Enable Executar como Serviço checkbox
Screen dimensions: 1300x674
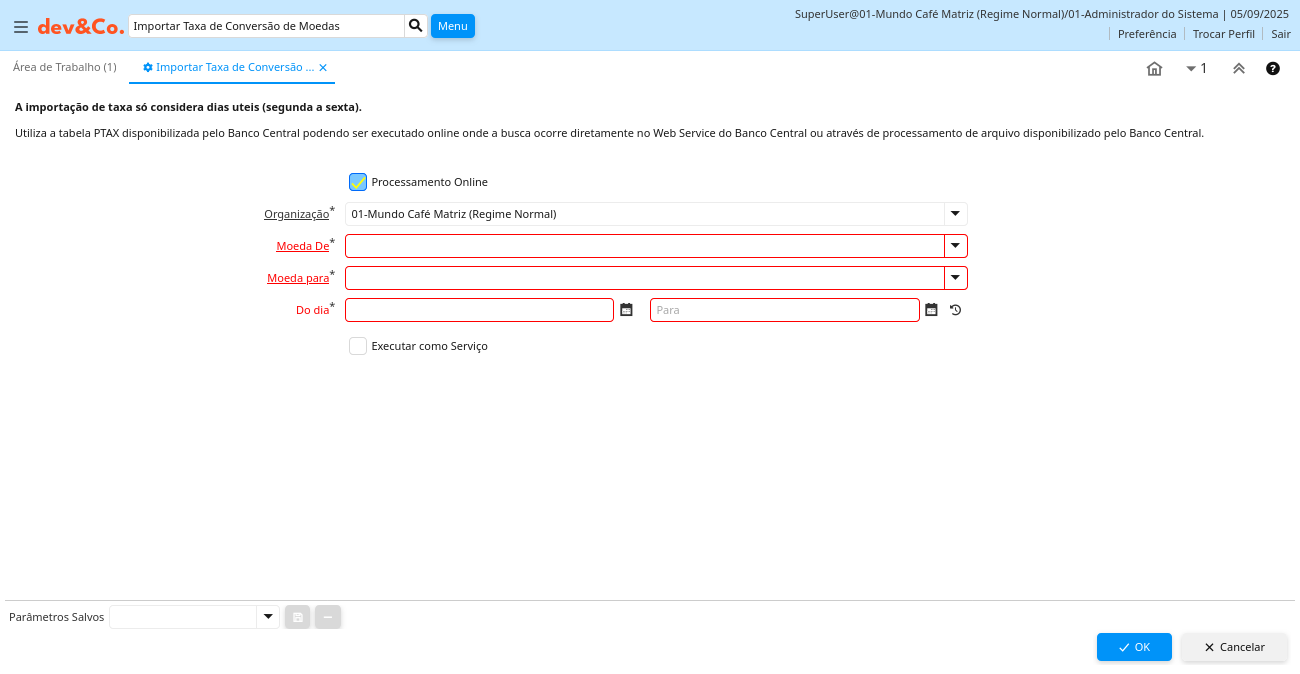tap(358, 346)
